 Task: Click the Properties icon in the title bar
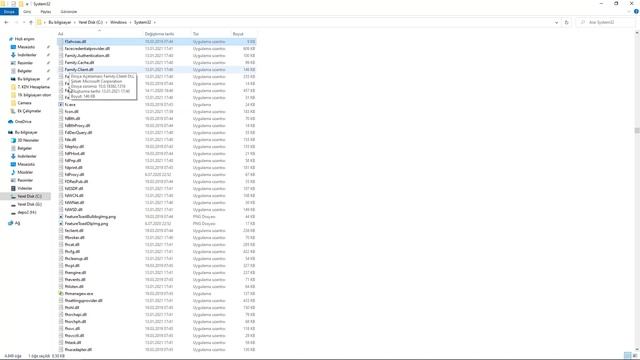(13, 4)
